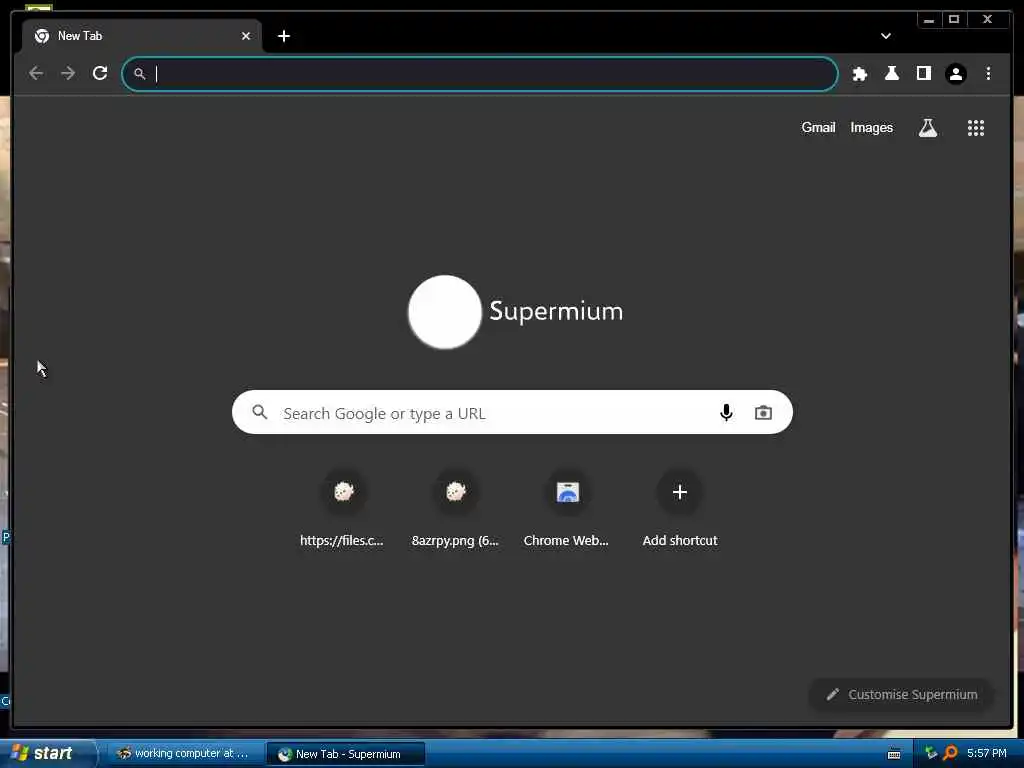
Task: Open the profile avatar menu
Action: (955, 74)
